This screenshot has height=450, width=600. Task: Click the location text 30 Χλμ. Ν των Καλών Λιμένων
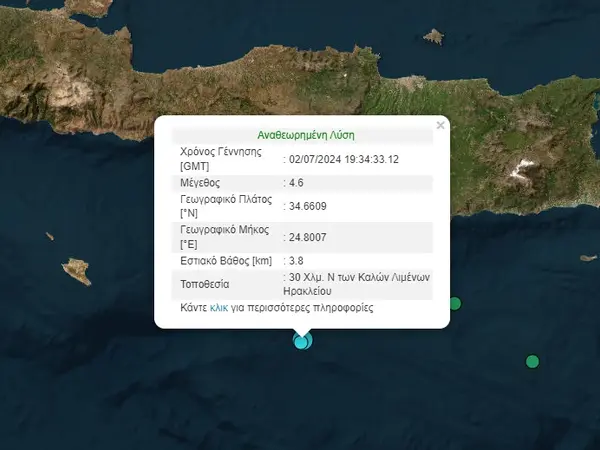[x=358, y=277]
